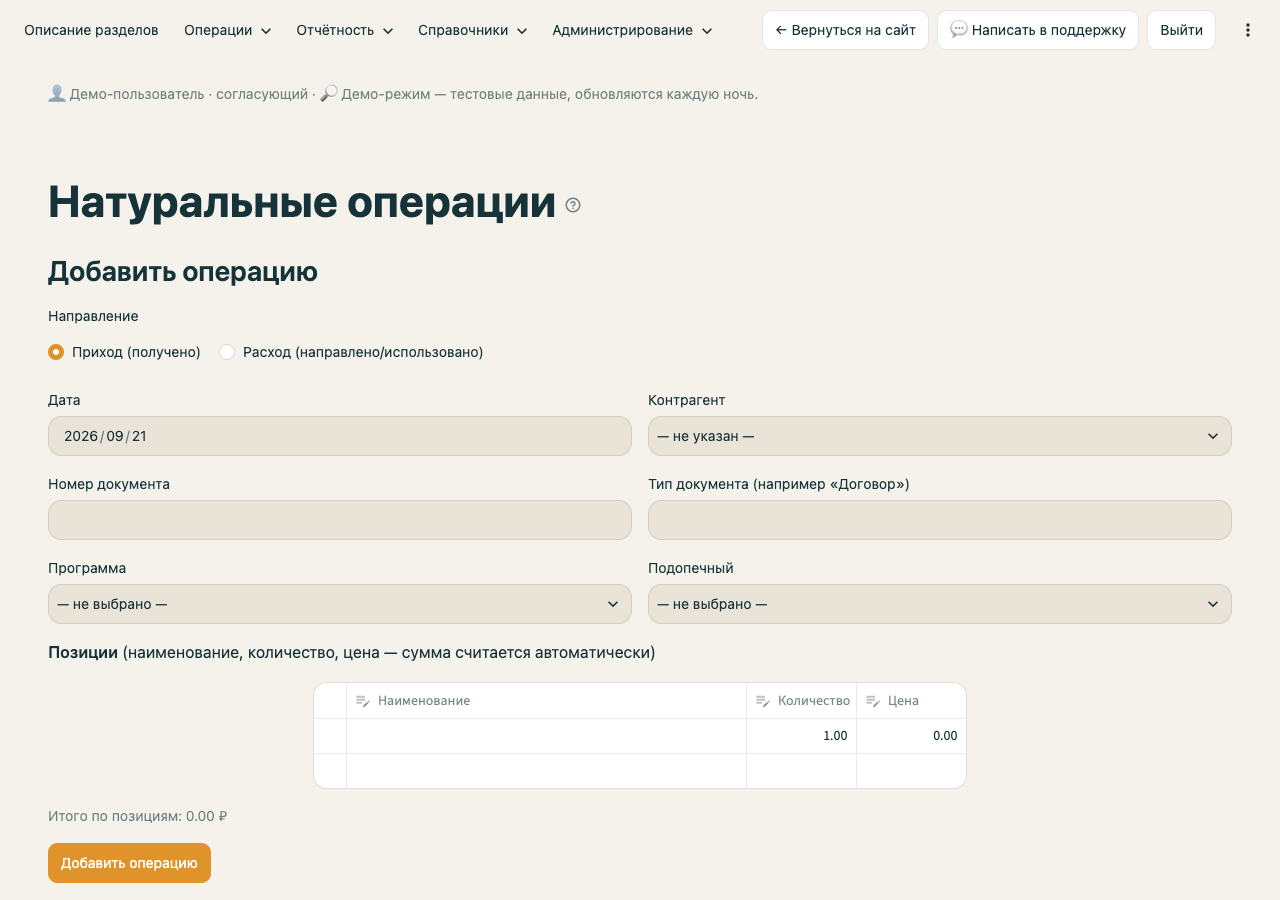Click Написать в поддержку button
This screenshot has width=1280, height=900.
(x=1038, y=30)
